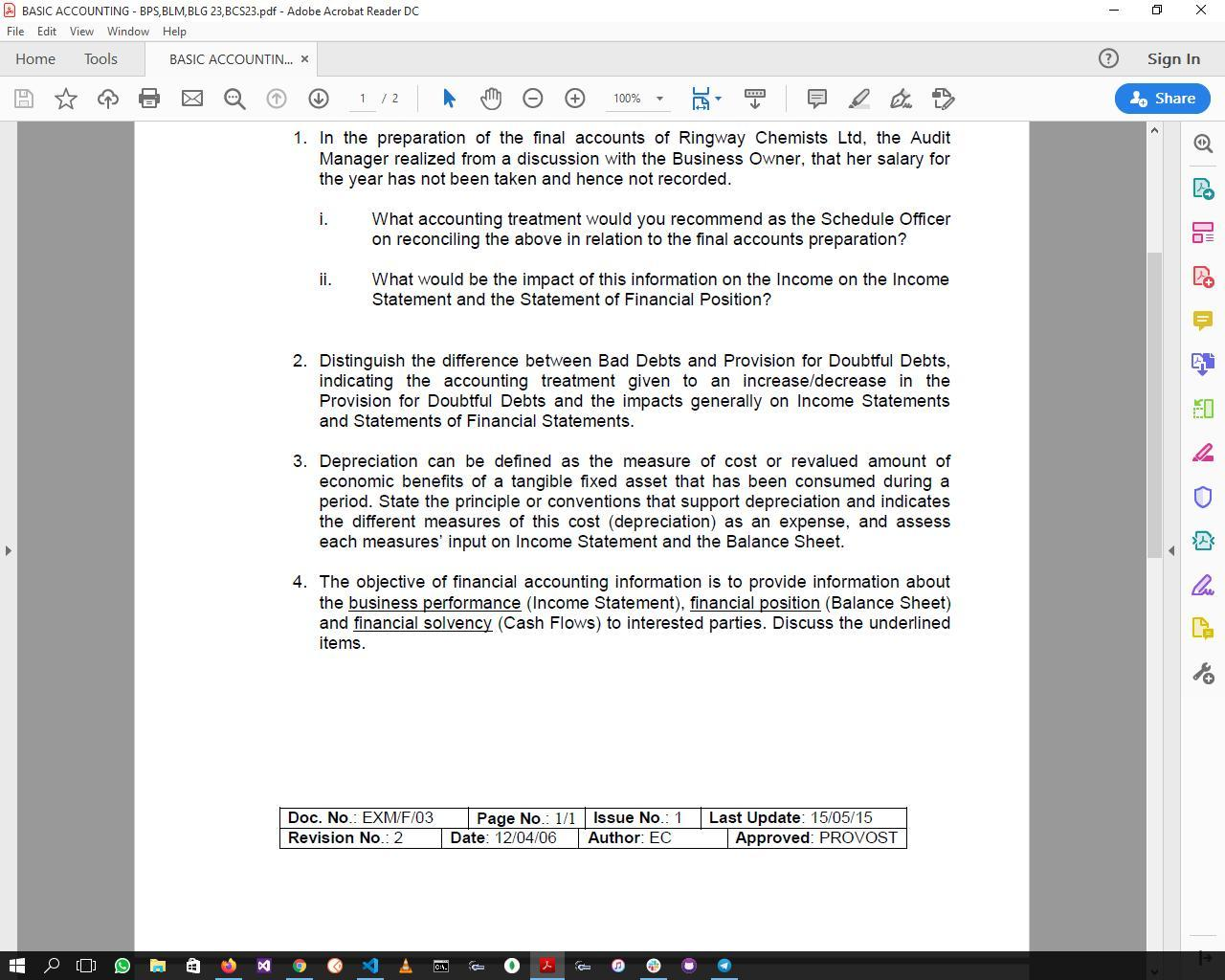Open the Comment tool in sidebar
The height and width of the screenshot is (980, 1225).
click(x=1203, y=320)
